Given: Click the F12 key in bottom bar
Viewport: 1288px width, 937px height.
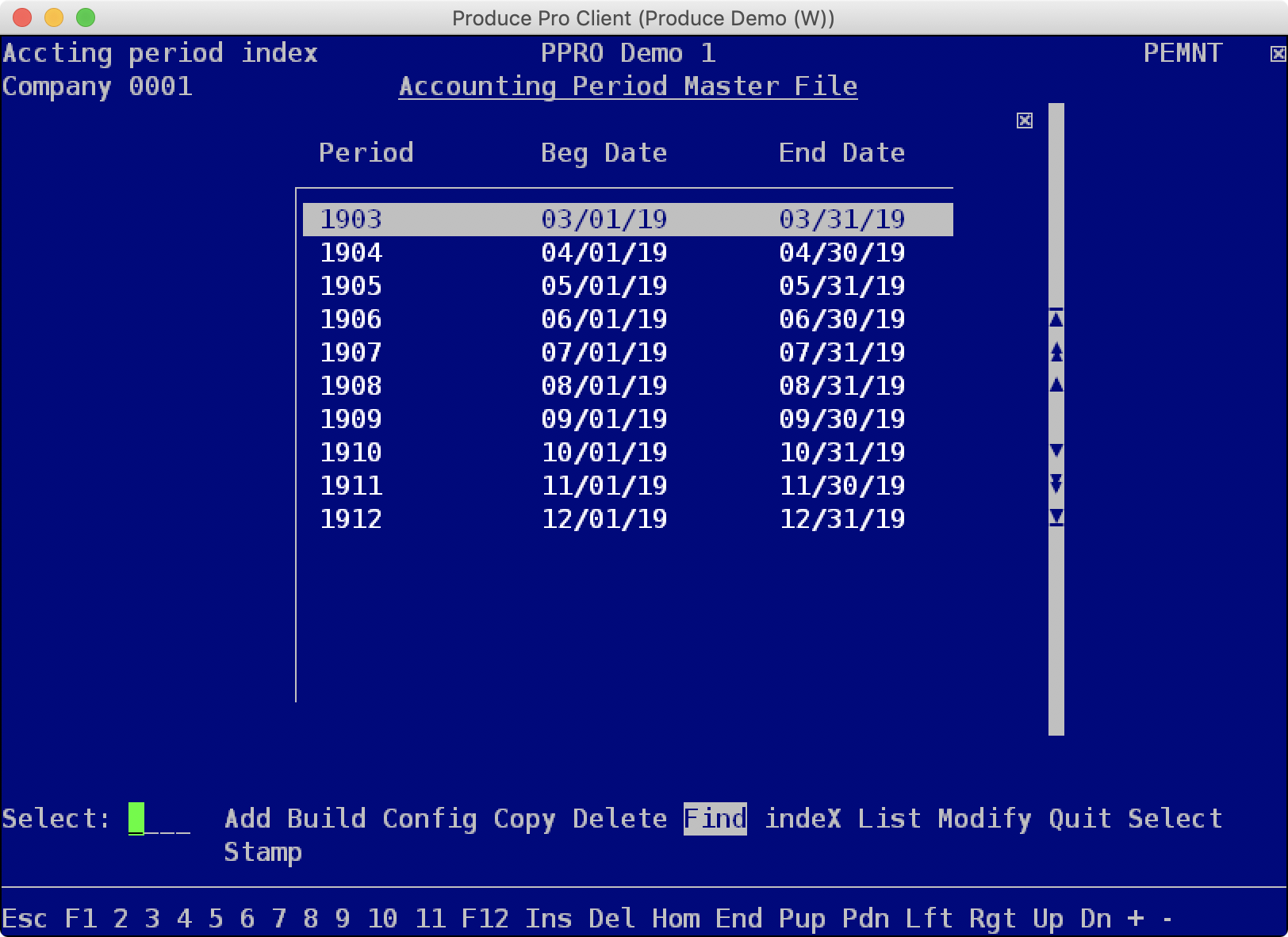Looking at the screenshot, I should (x=485, y=918).
